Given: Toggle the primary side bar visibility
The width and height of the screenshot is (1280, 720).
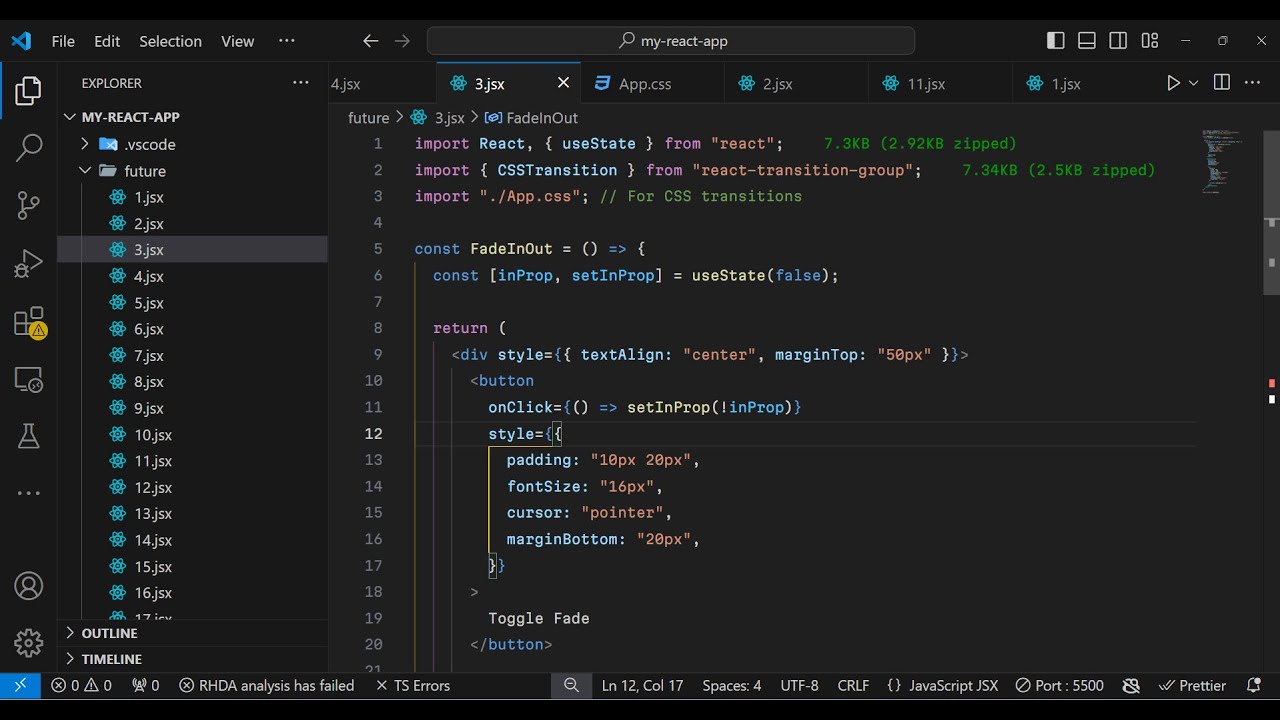Looking at the screenshot, I should [x=1056, y=41].
